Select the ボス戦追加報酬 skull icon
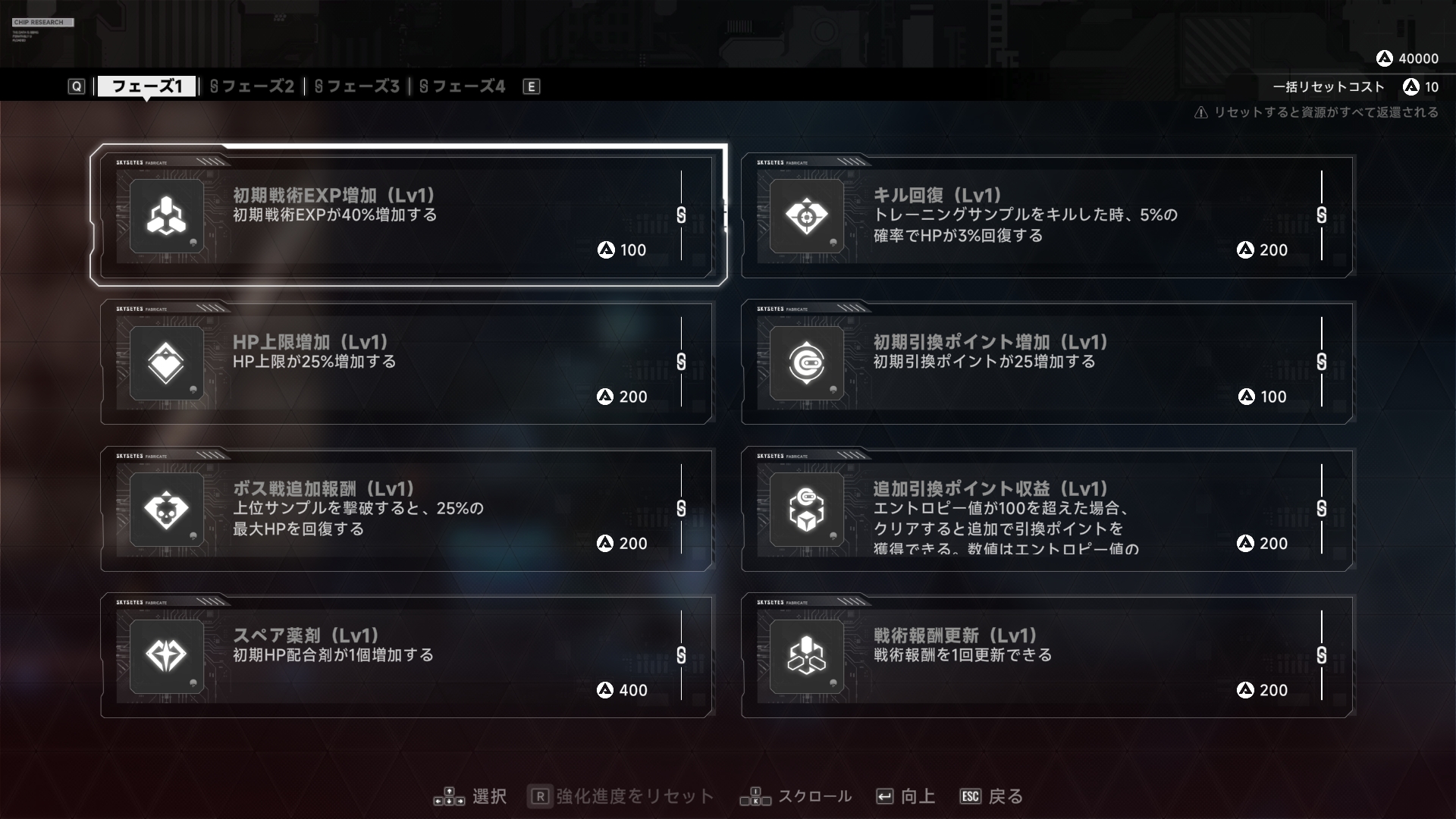 [x=166, y=510]
